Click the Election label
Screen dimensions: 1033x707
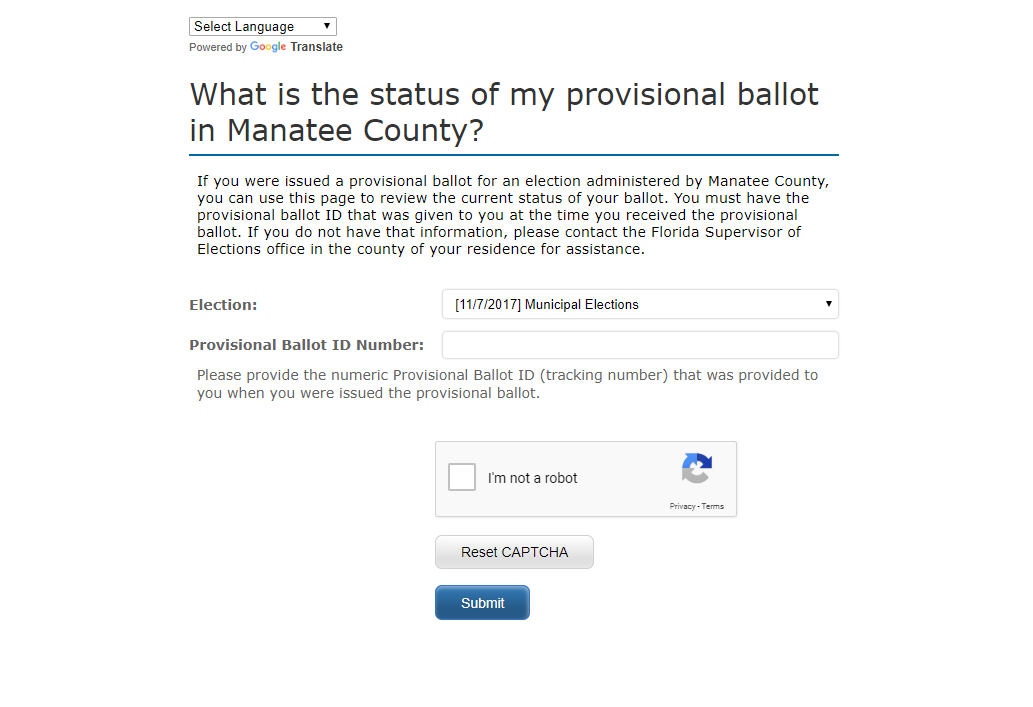[x=223, y=305]
